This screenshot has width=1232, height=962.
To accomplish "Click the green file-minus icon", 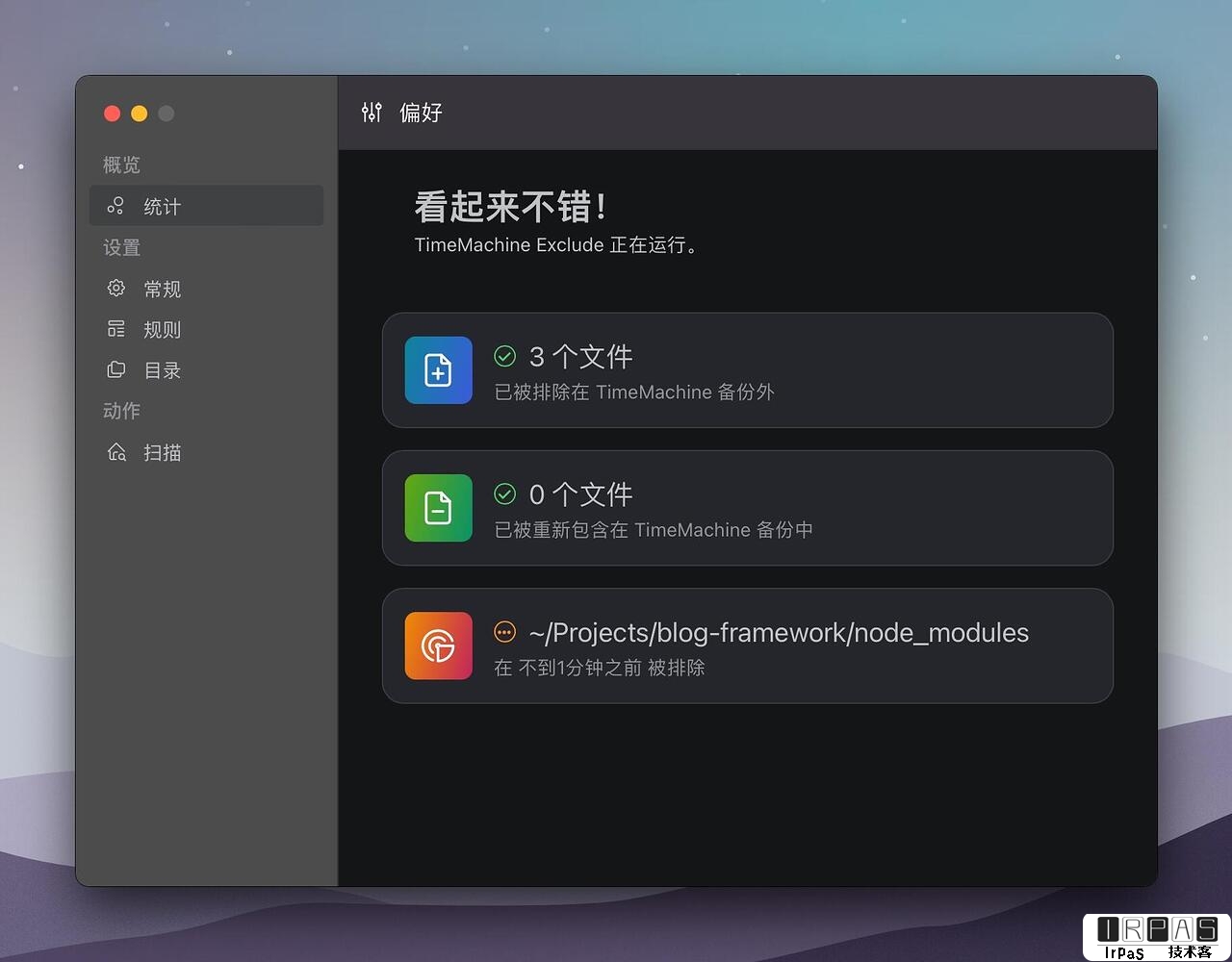I will click(439, 508).
